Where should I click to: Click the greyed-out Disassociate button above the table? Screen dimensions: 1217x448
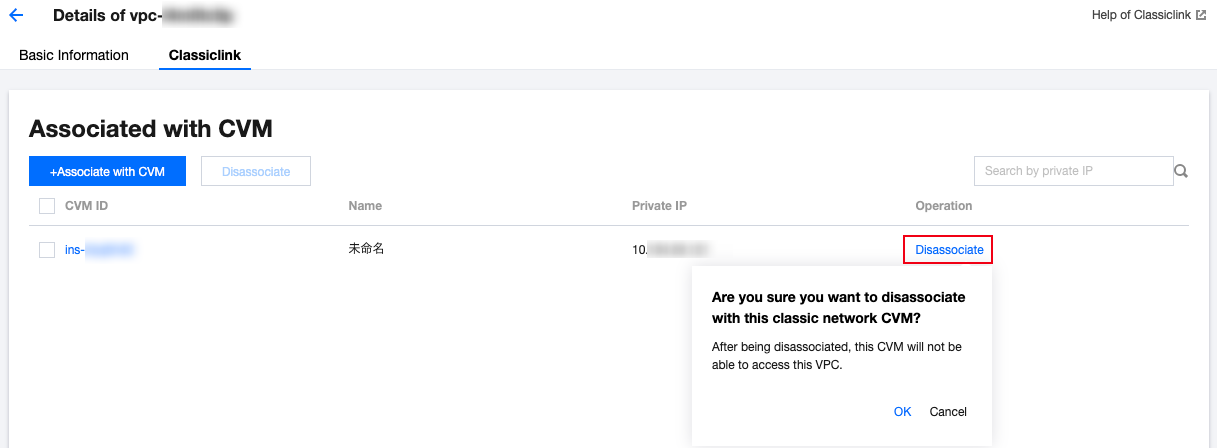[256, 171]
